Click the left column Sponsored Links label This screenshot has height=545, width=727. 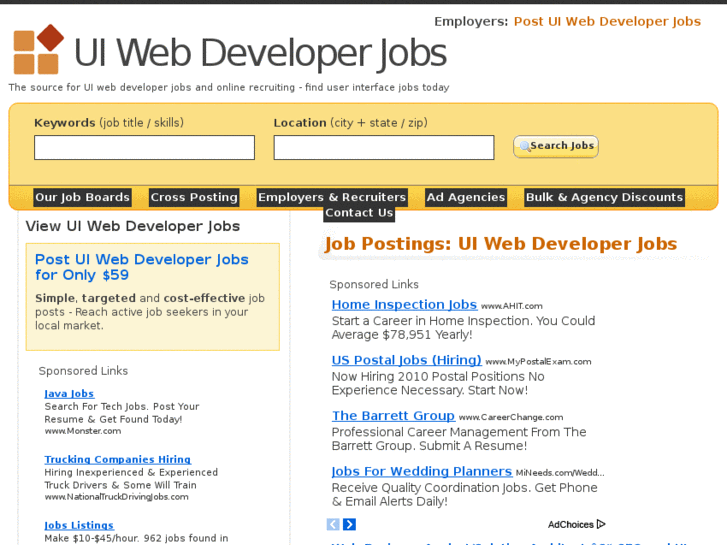tap(83, 371)
